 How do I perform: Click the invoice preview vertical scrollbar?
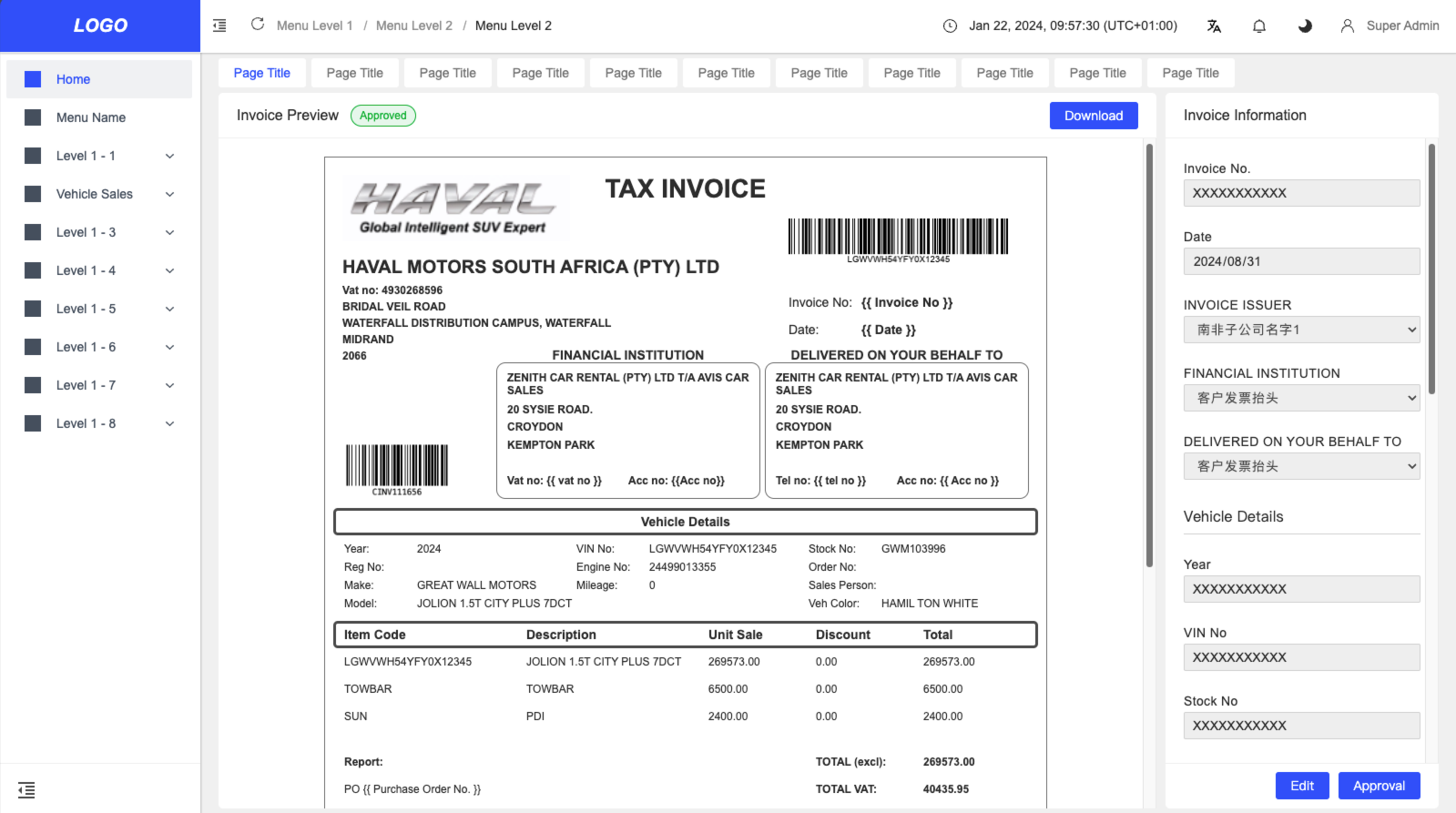(x=1149, y=355)
